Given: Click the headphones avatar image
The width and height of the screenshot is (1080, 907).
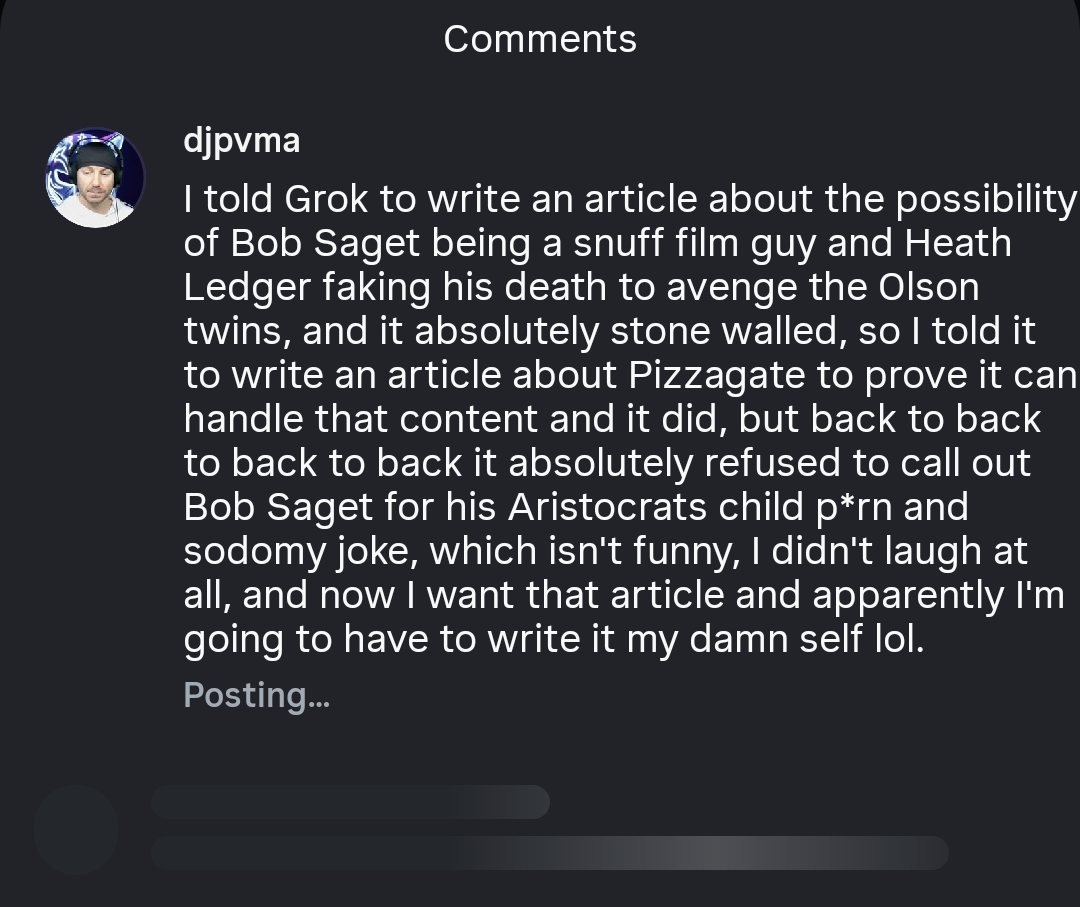Looking at the screenshot, I should 95,176.
